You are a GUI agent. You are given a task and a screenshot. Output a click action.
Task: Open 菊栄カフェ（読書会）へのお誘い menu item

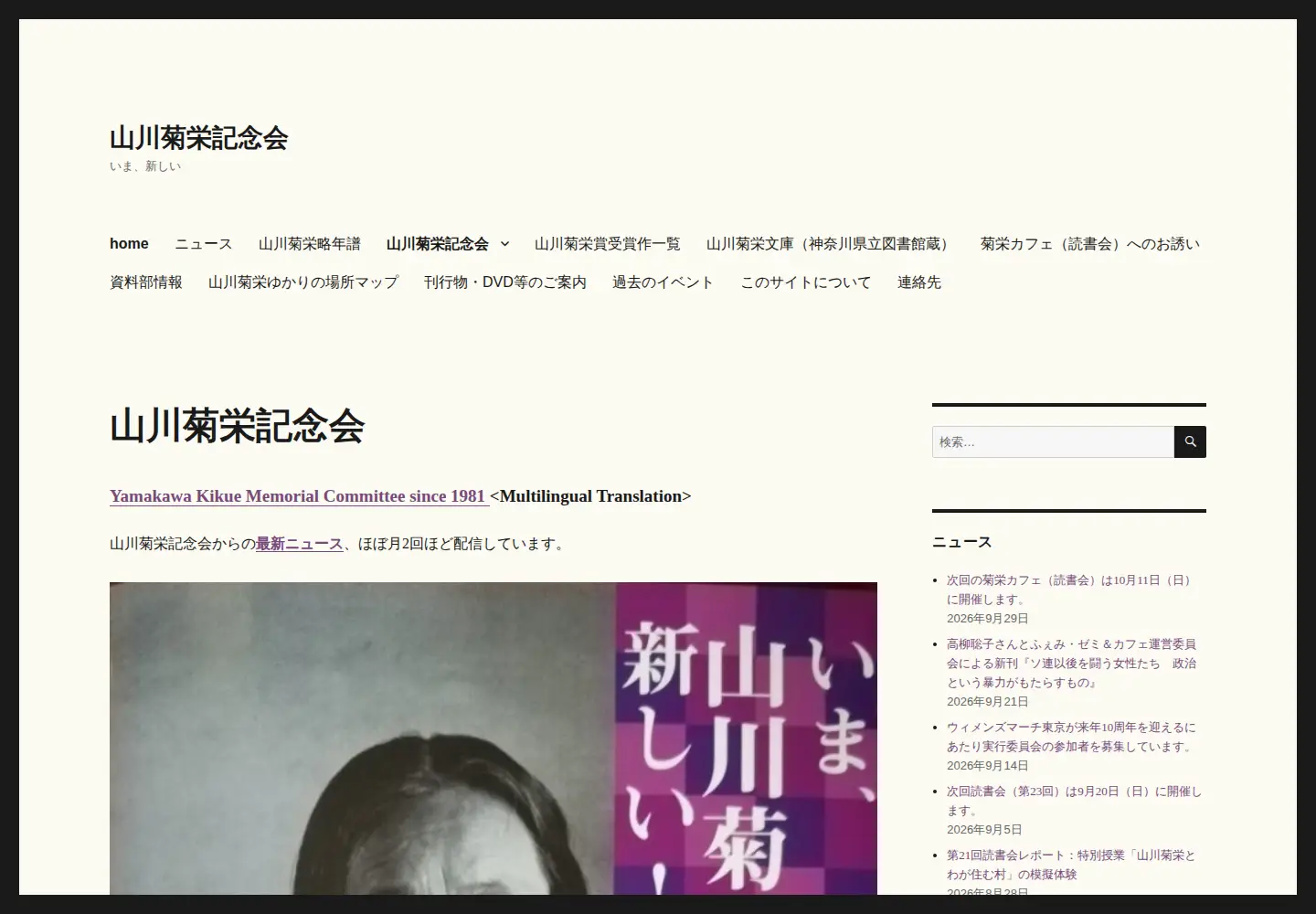point(1090,244)
